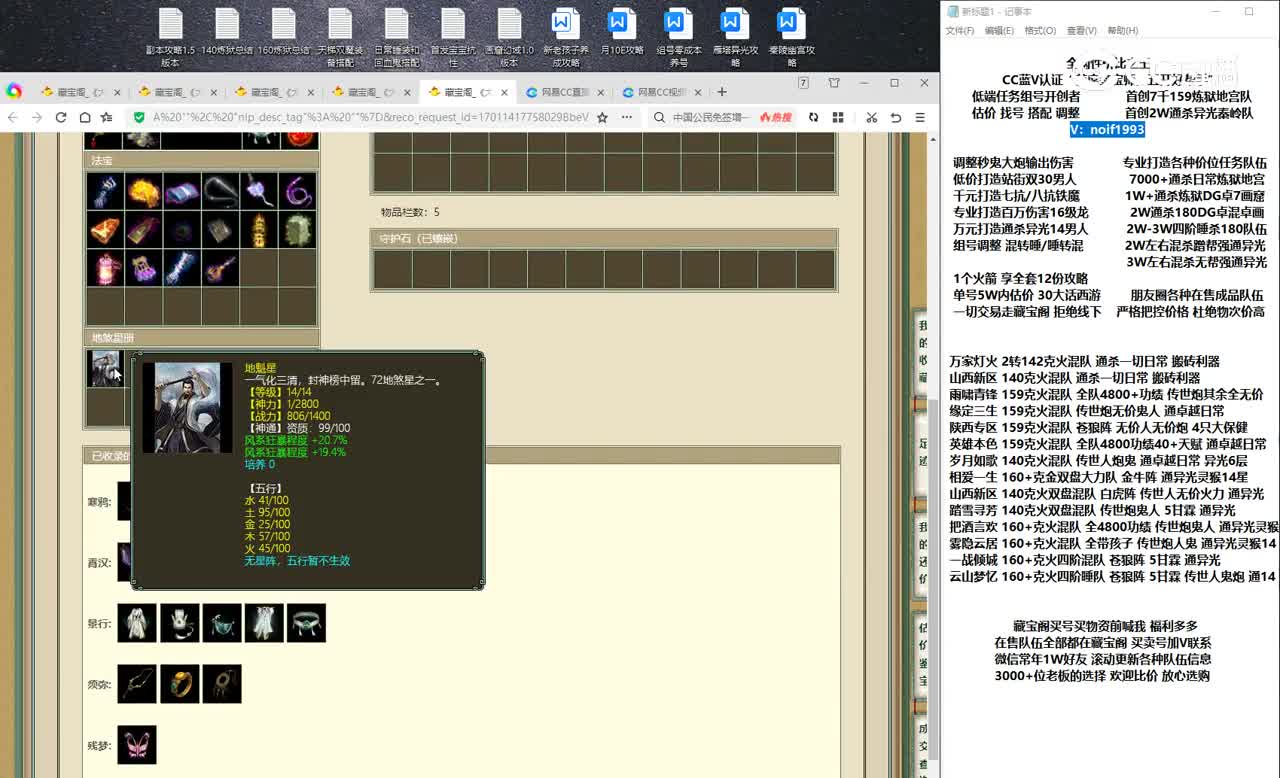Click the blue trident treasure icon in the 法宝 grid
1280x778 pixels.
click(x=105, y=190)
